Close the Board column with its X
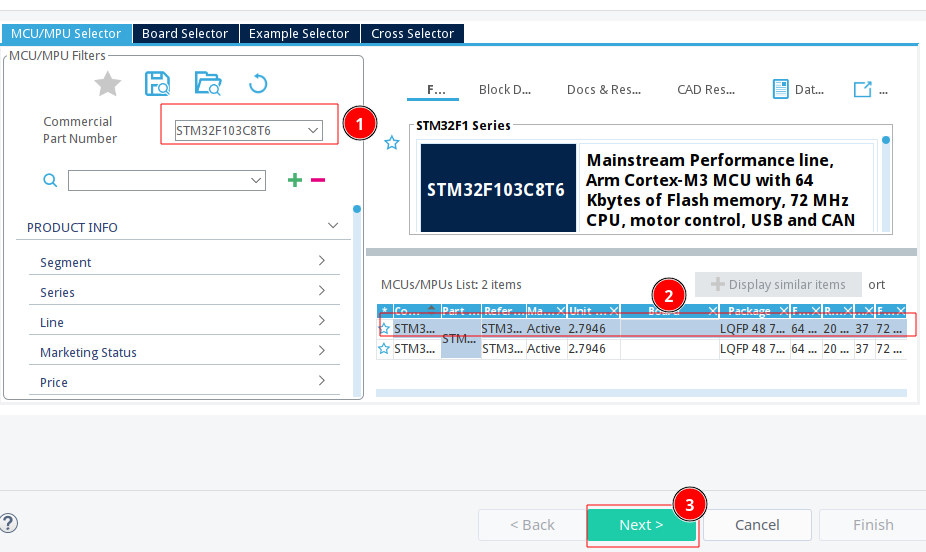926x552 pixels. click(x=713, y=311)
